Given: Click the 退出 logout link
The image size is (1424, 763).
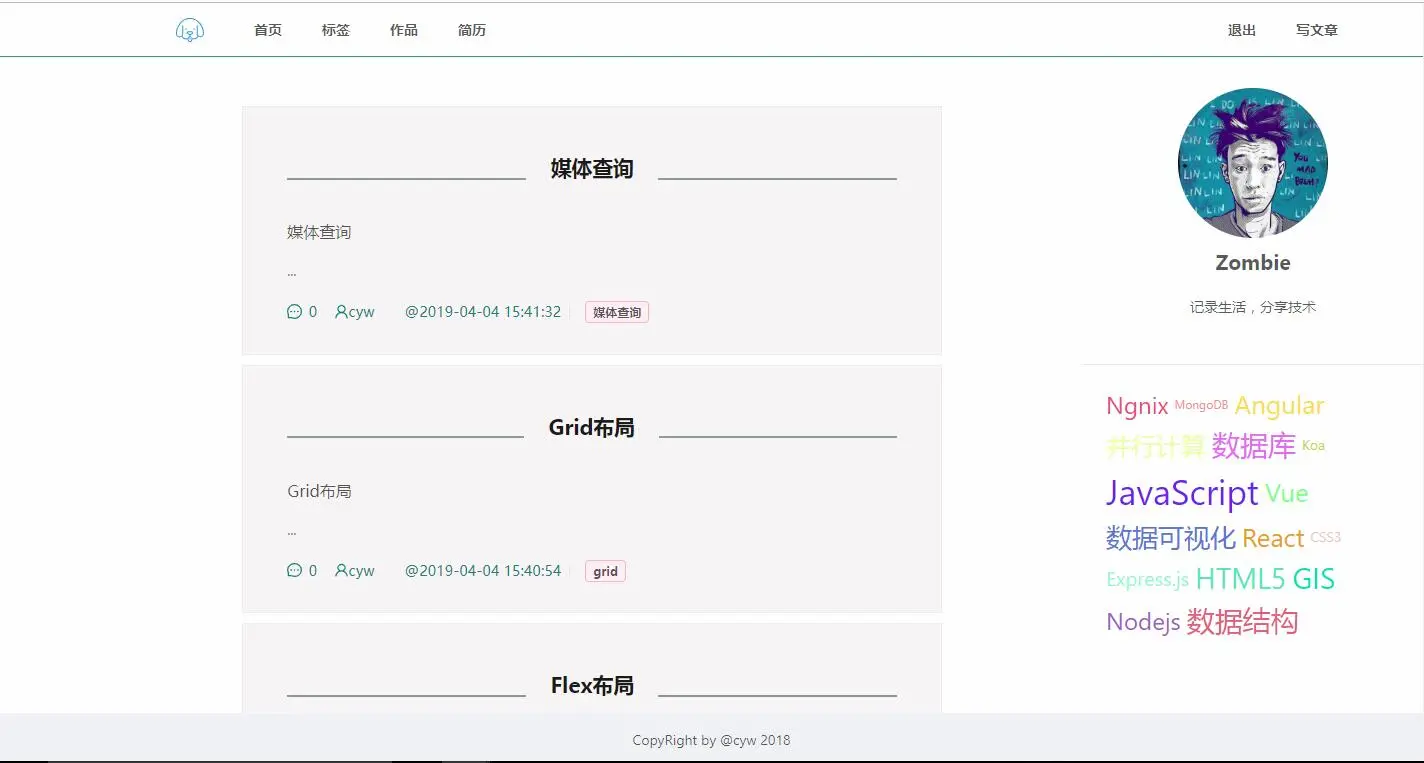Looking at the screenshot, I should [1242, 30].
